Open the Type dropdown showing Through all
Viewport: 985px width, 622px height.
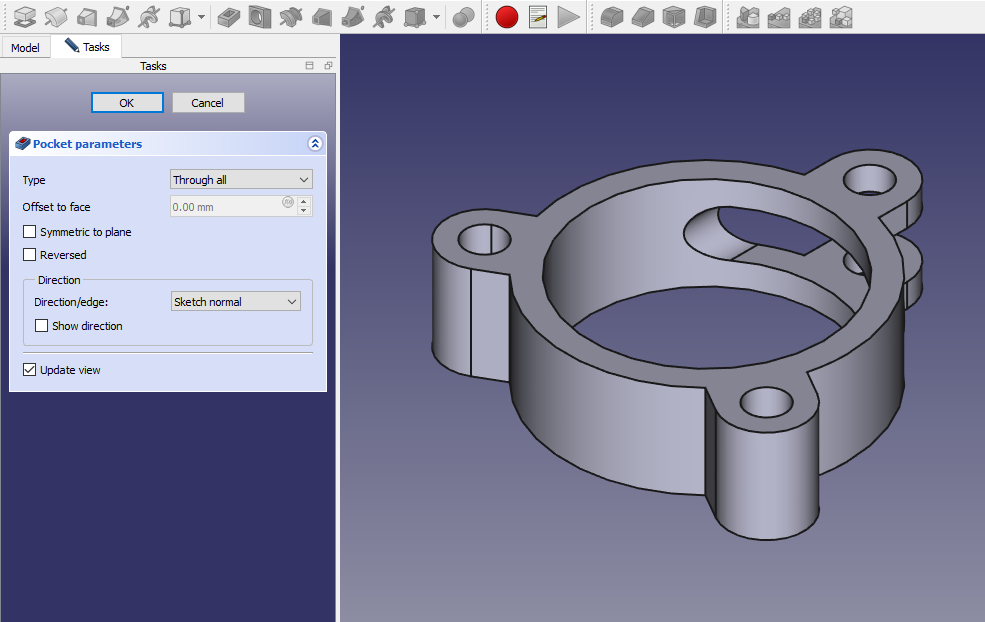[x=241, y=180]
